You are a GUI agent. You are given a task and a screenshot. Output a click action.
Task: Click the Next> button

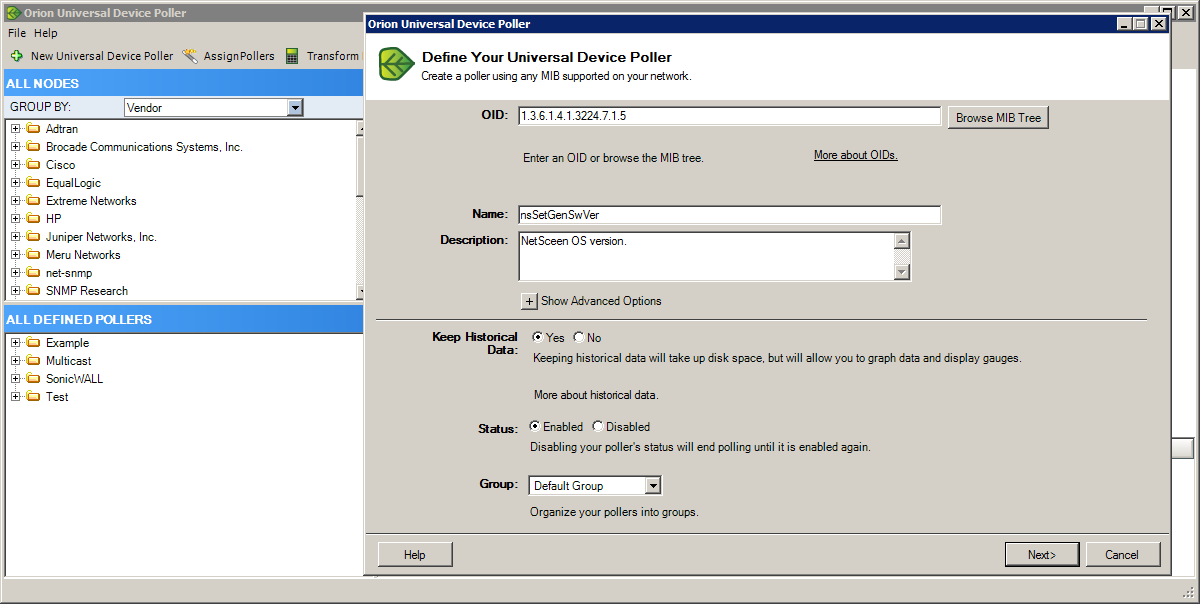click(x=1041, y=555)
